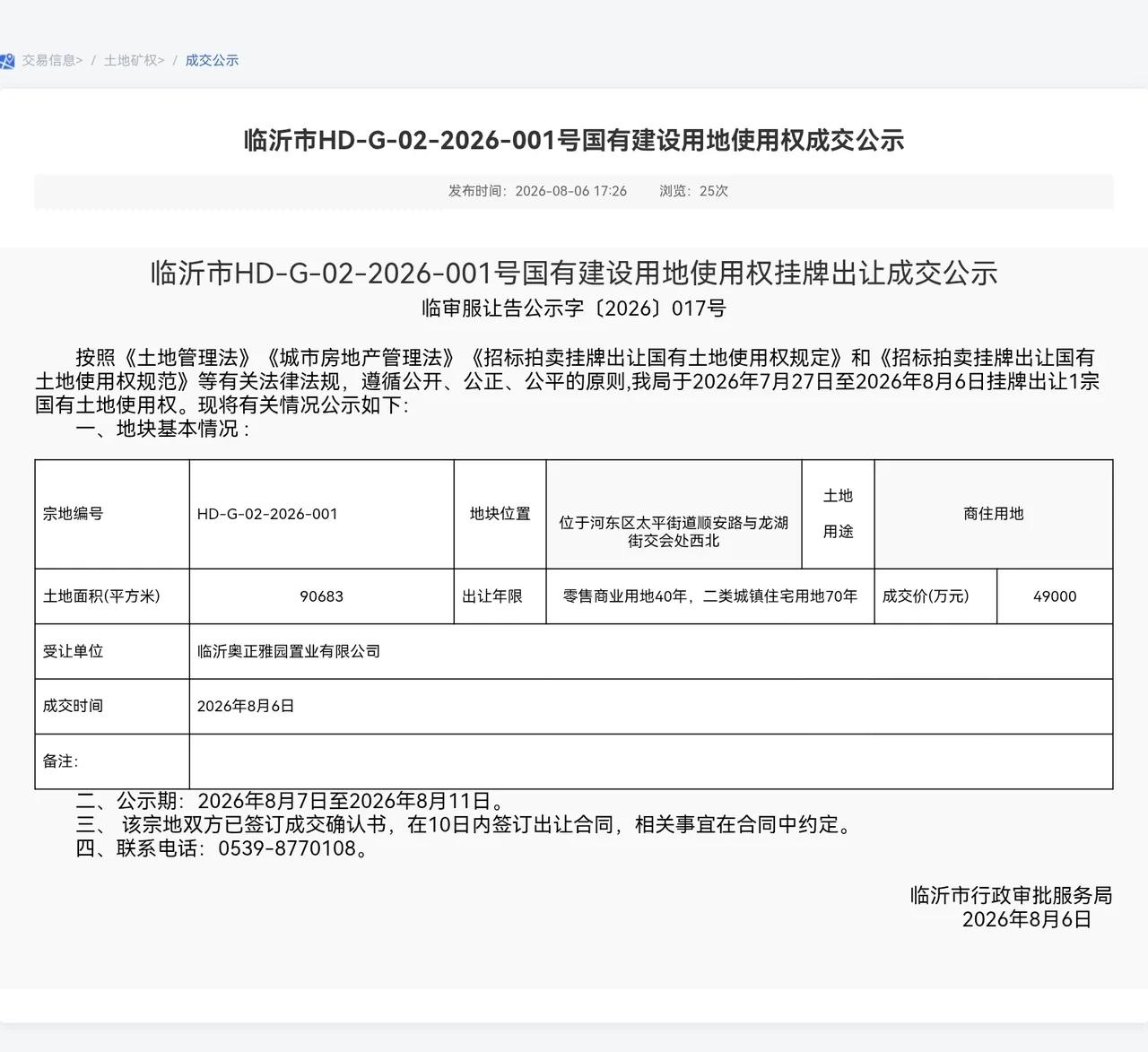Screen dimensions: 1148x1052
Task: Click the 土地面积(平方米) label cell
Action: pyautogui.click(x=112, y=596)
